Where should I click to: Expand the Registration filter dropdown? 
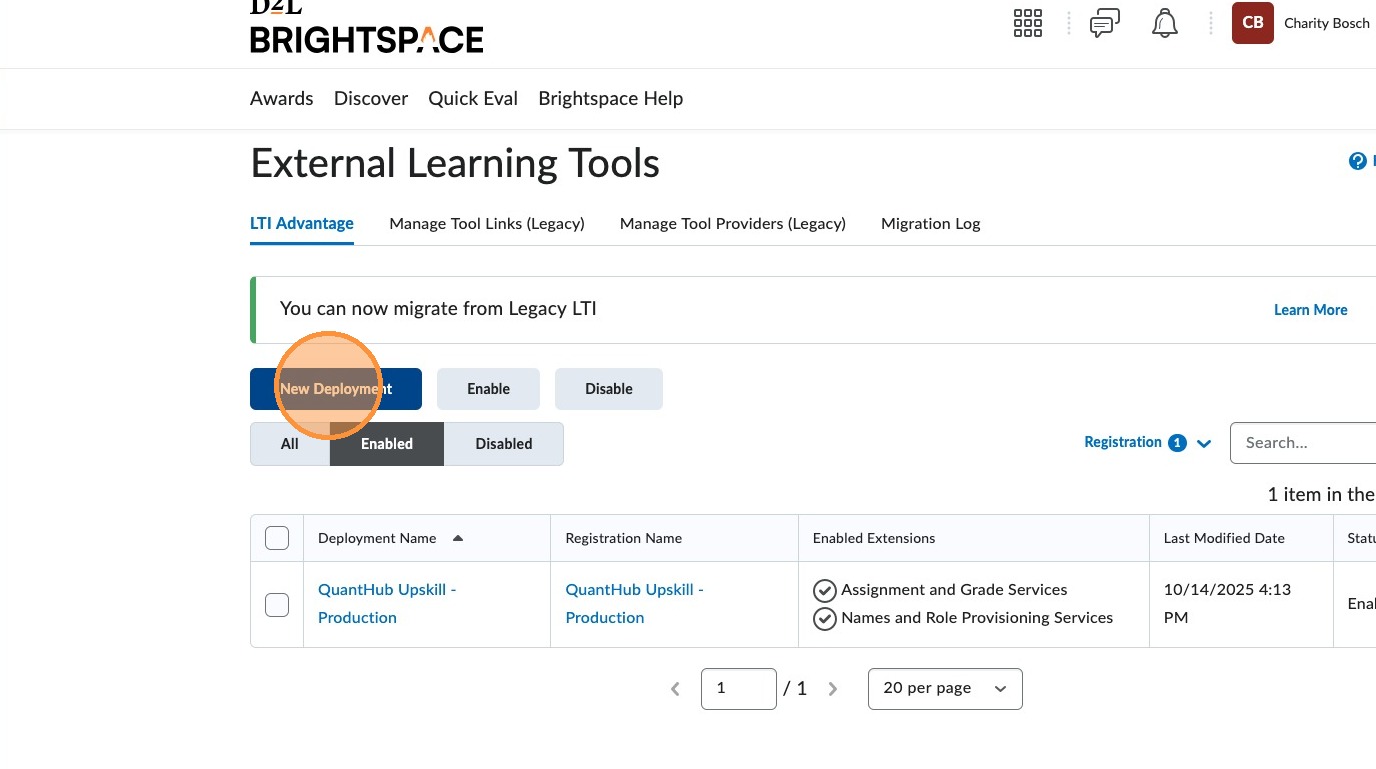[x=1147, y=443]
